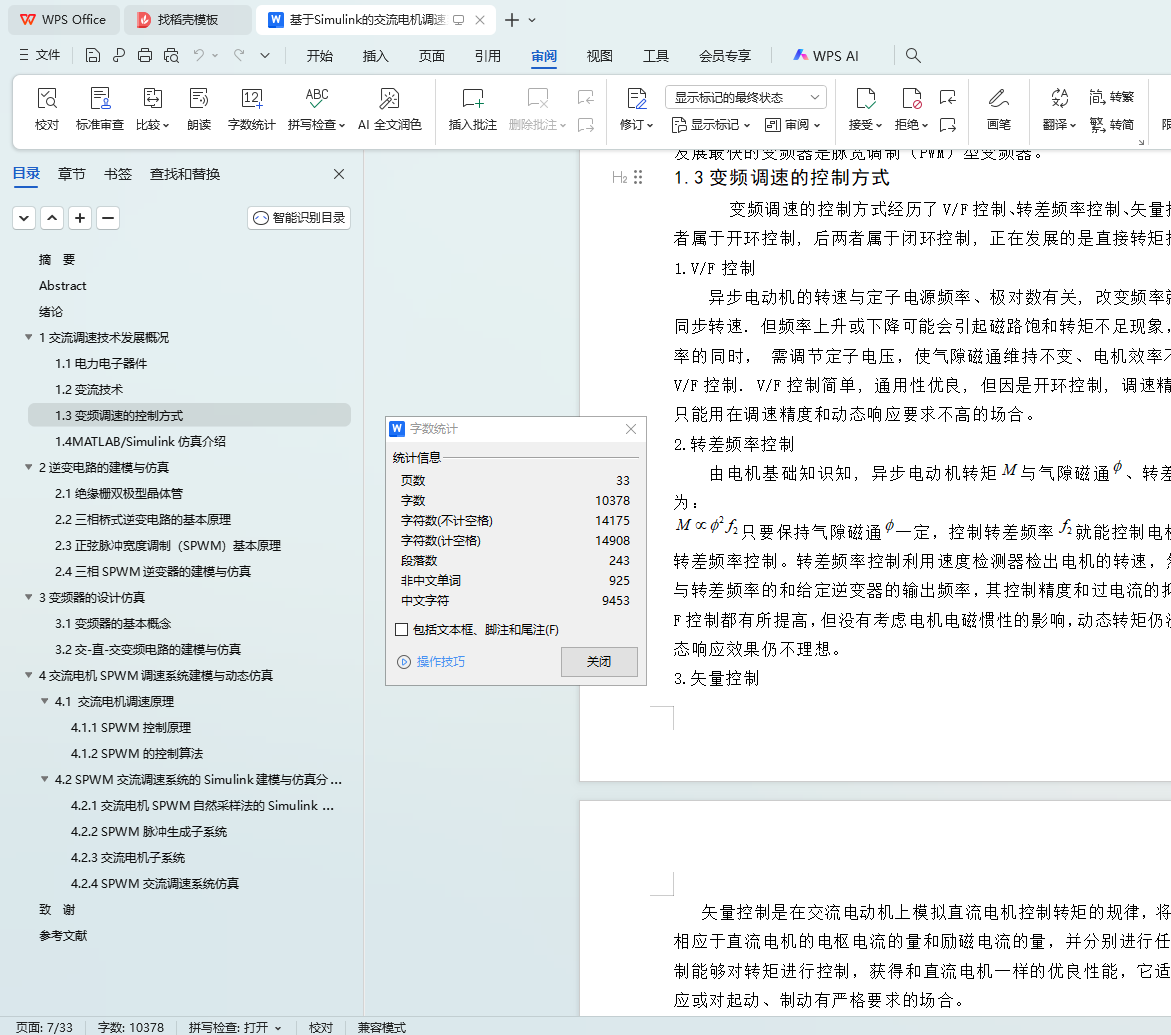Screen dimensions: 1171x1035
Task: Open the quick access toolbar customize chevron
Action: click(265, 55)
